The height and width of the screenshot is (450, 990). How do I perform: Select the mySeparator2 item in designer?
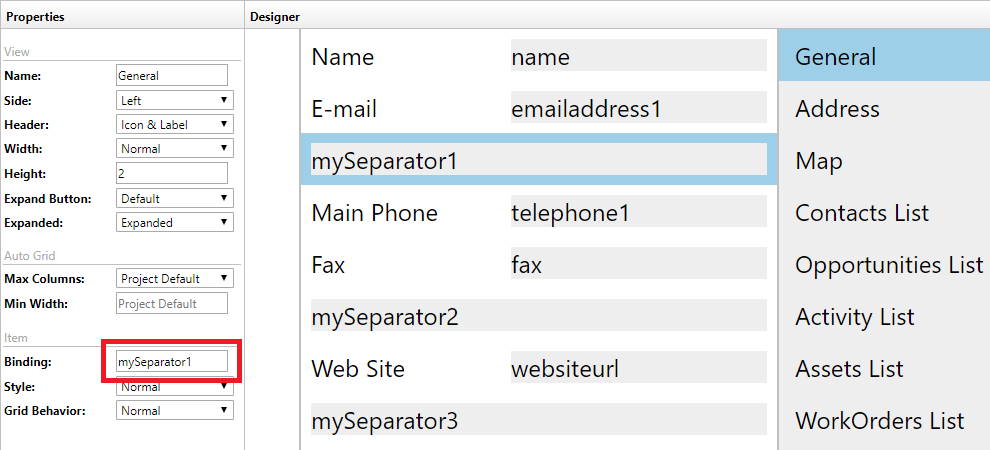(538, 317)
